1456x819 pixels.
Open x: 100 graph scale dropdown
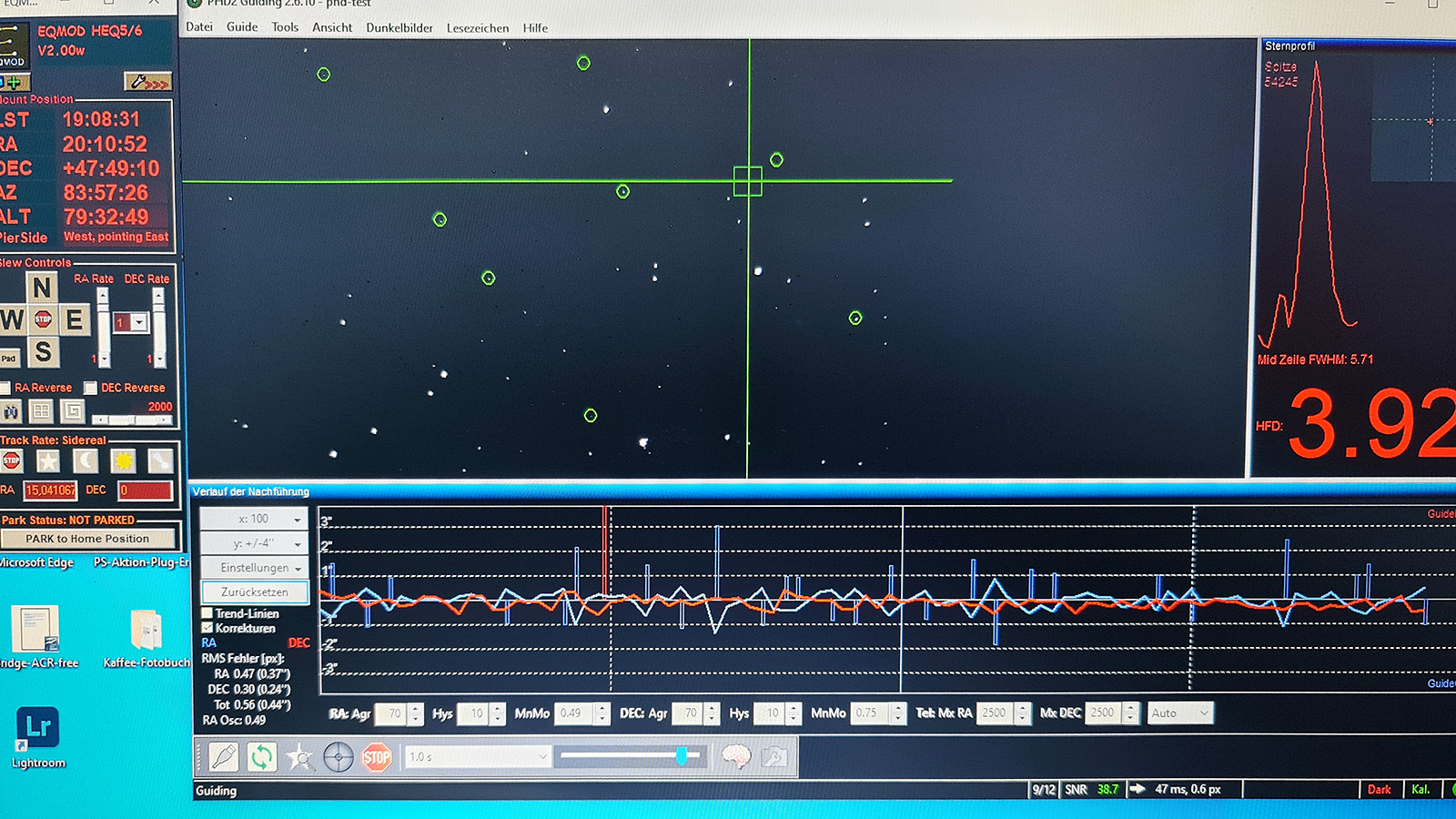pos(254,519)
